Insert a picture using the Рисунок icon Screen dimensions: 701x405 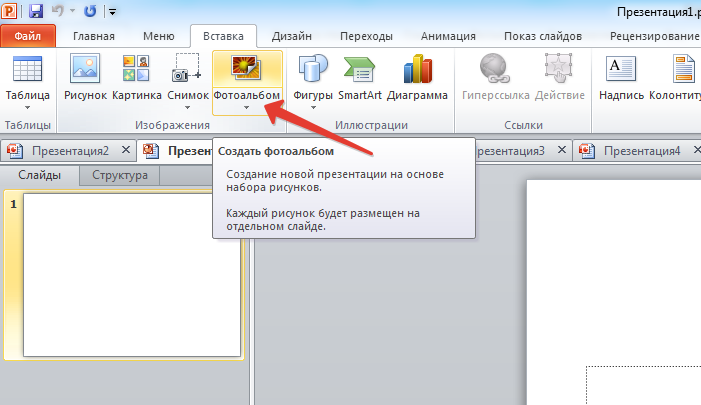pyautogui.click(x=85, y=69)
